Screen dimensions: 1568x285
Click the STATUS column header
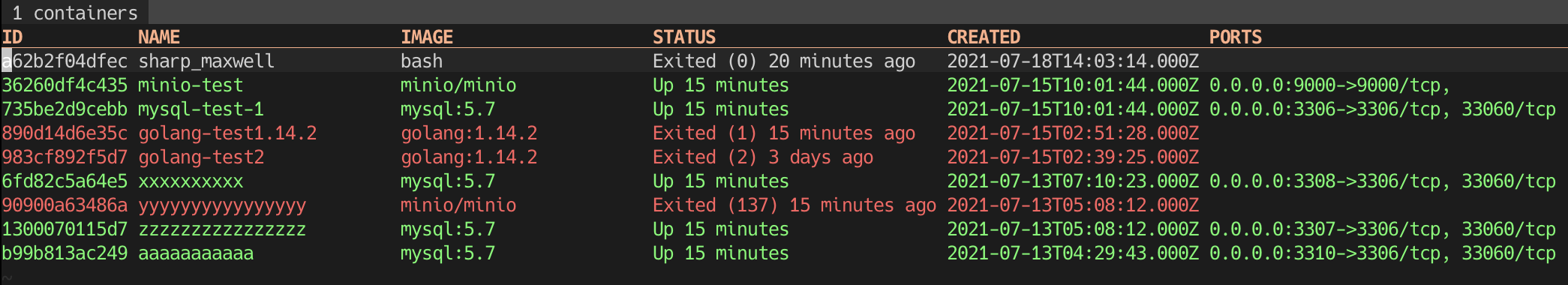(x=684, y=37)
